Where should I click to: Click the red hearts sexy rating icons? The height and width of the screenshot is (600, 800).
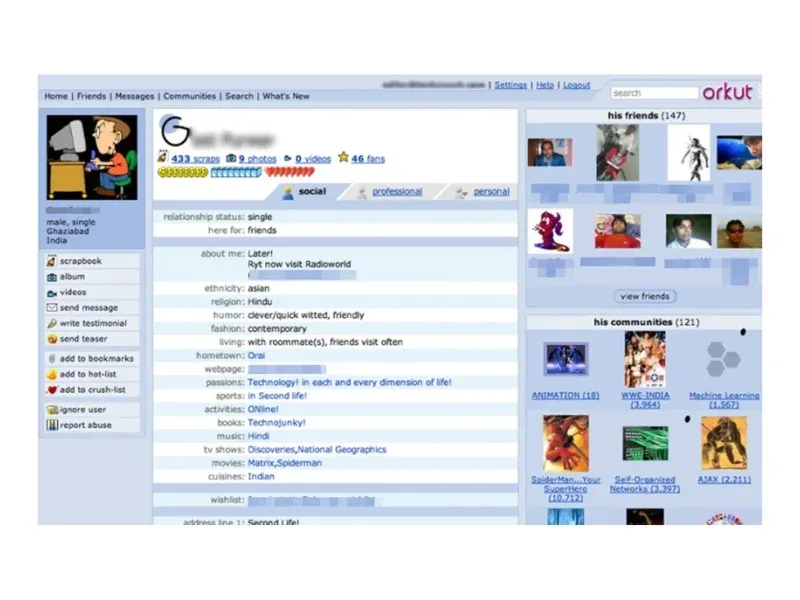click(290, 172)
